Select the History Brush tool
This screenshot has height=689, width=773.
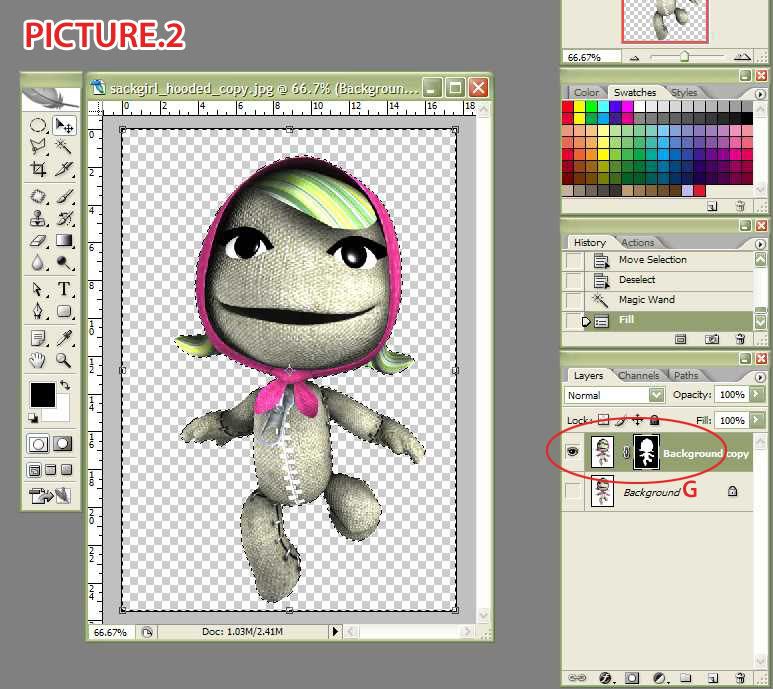64,218
